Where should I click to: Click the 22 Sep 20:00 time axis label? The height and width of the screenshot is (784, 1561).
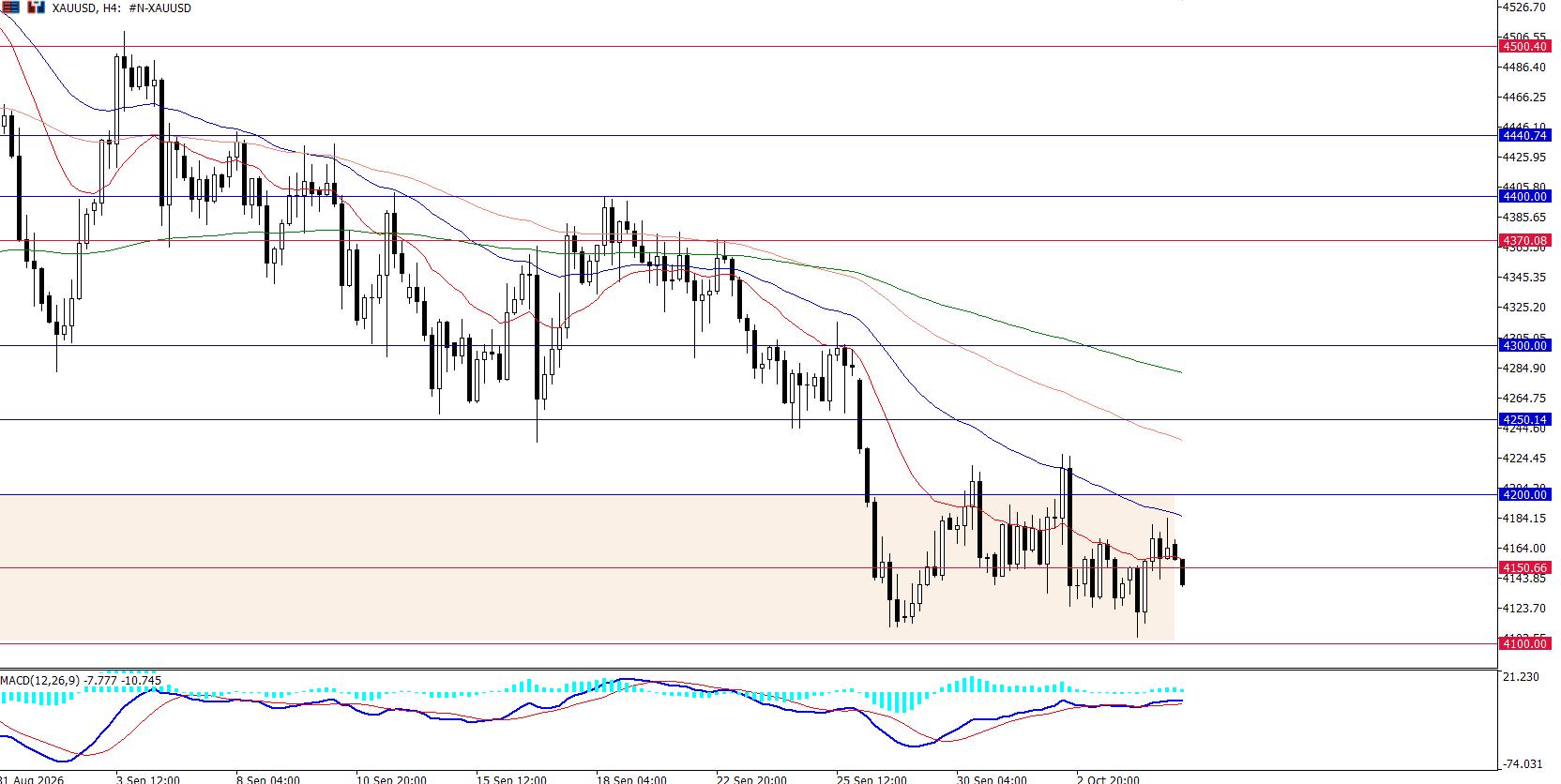click(751, 778)
